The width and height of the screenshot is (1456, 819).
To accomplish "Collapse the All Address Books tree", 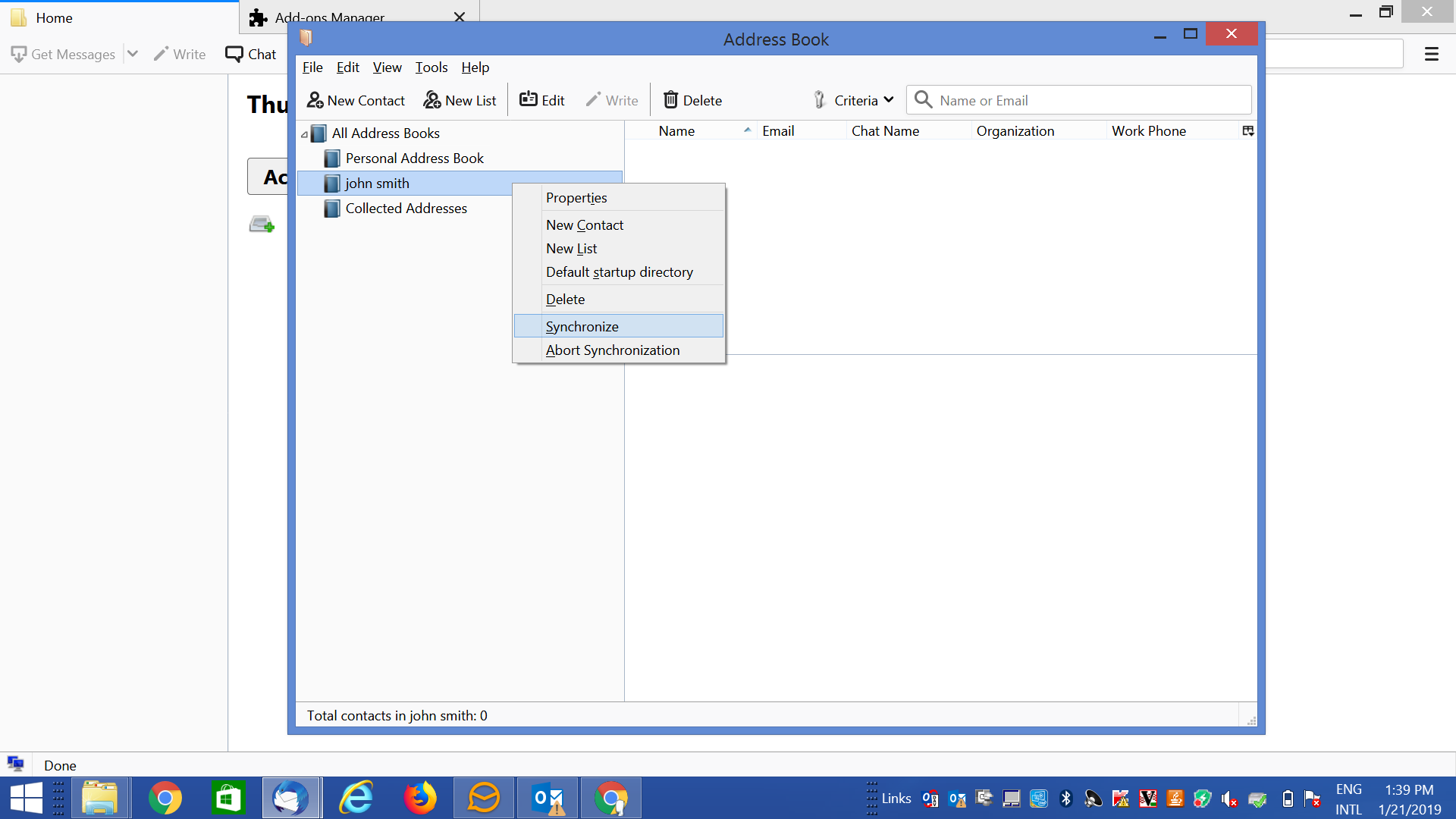I will click(x=305, y=134).
